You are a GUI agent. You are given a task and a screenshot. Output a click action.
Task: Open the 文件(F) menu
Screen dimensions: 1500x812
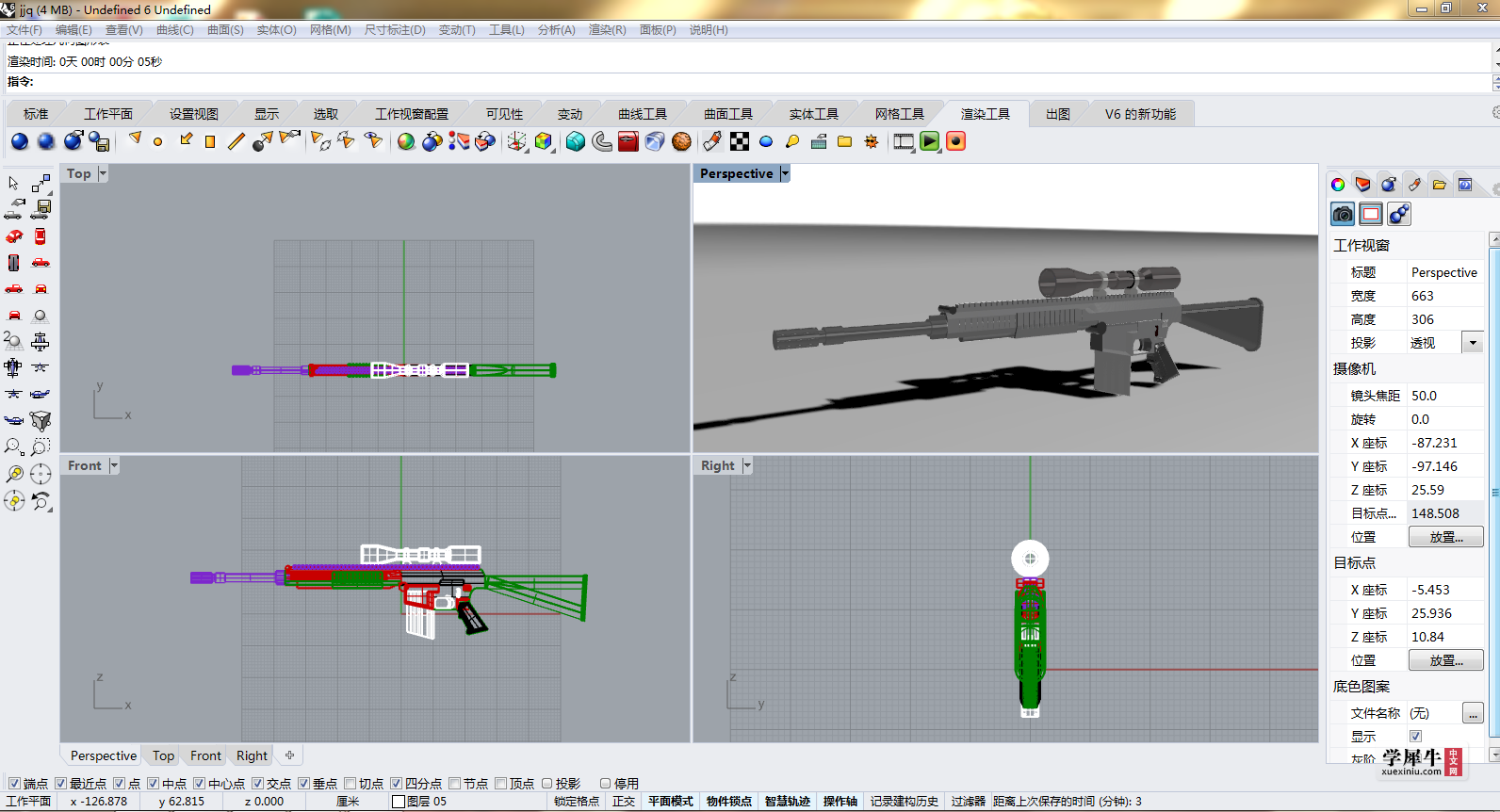tap(24, 30)
